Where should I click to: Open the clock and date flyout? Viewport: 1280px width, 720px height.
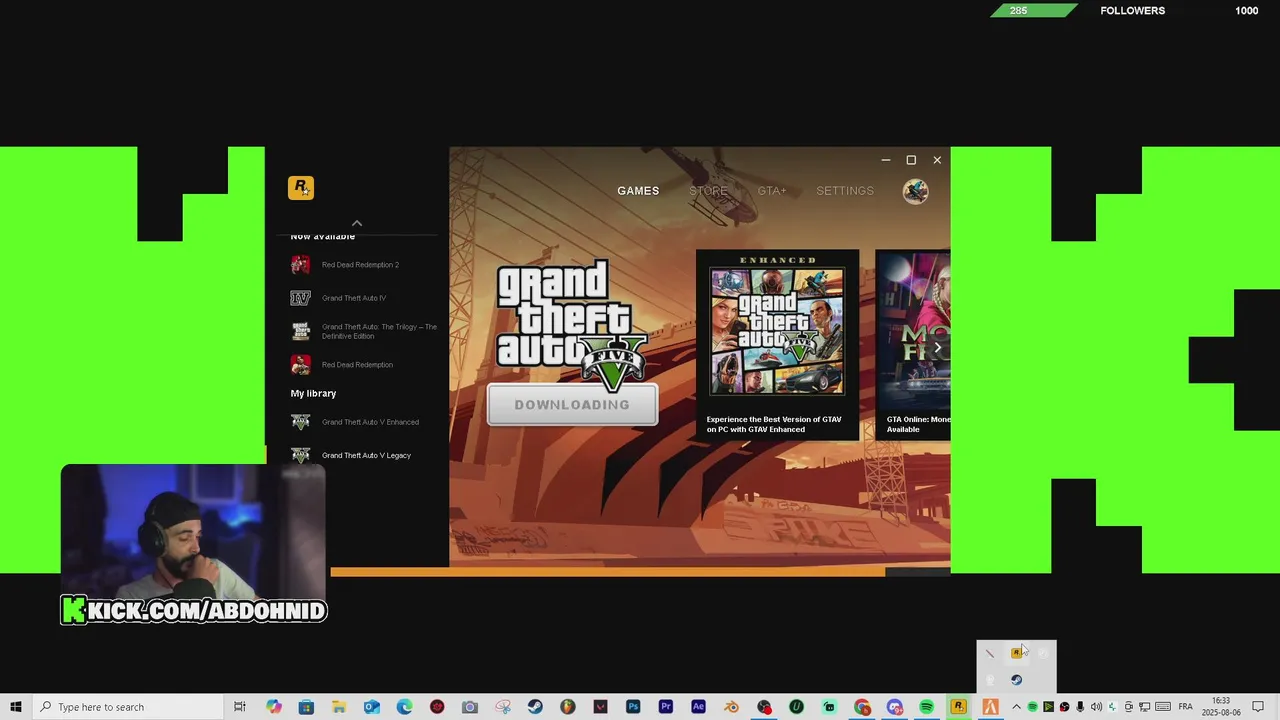tap(1222, 707)
